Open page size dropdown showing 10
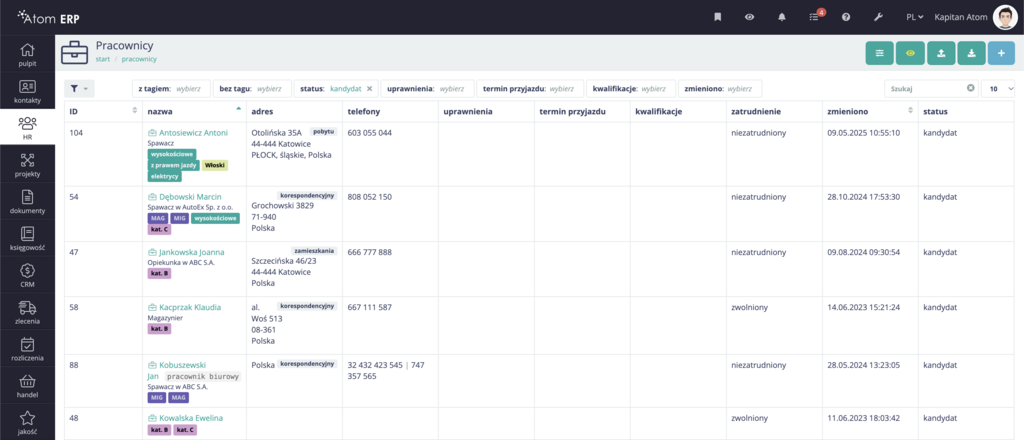 [998, 88]
